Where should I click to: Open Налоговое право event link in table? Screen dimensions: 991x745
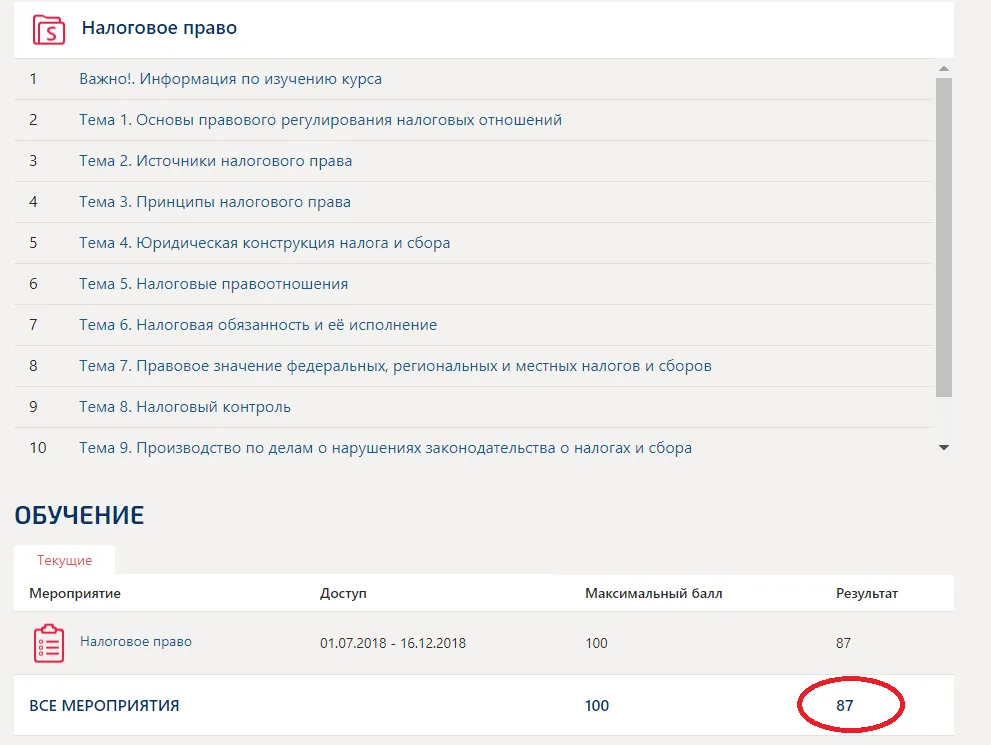coord(136,641)
